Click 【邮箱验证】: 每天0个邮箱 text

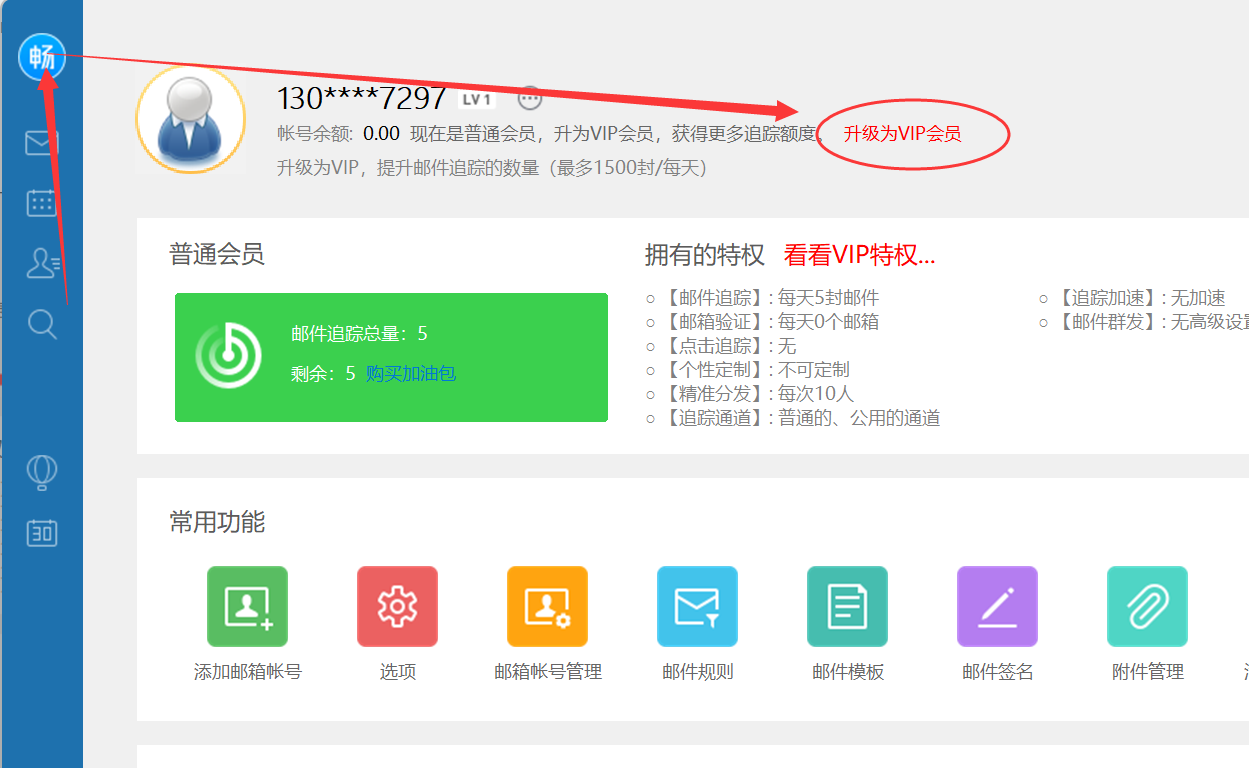point(770,322)
